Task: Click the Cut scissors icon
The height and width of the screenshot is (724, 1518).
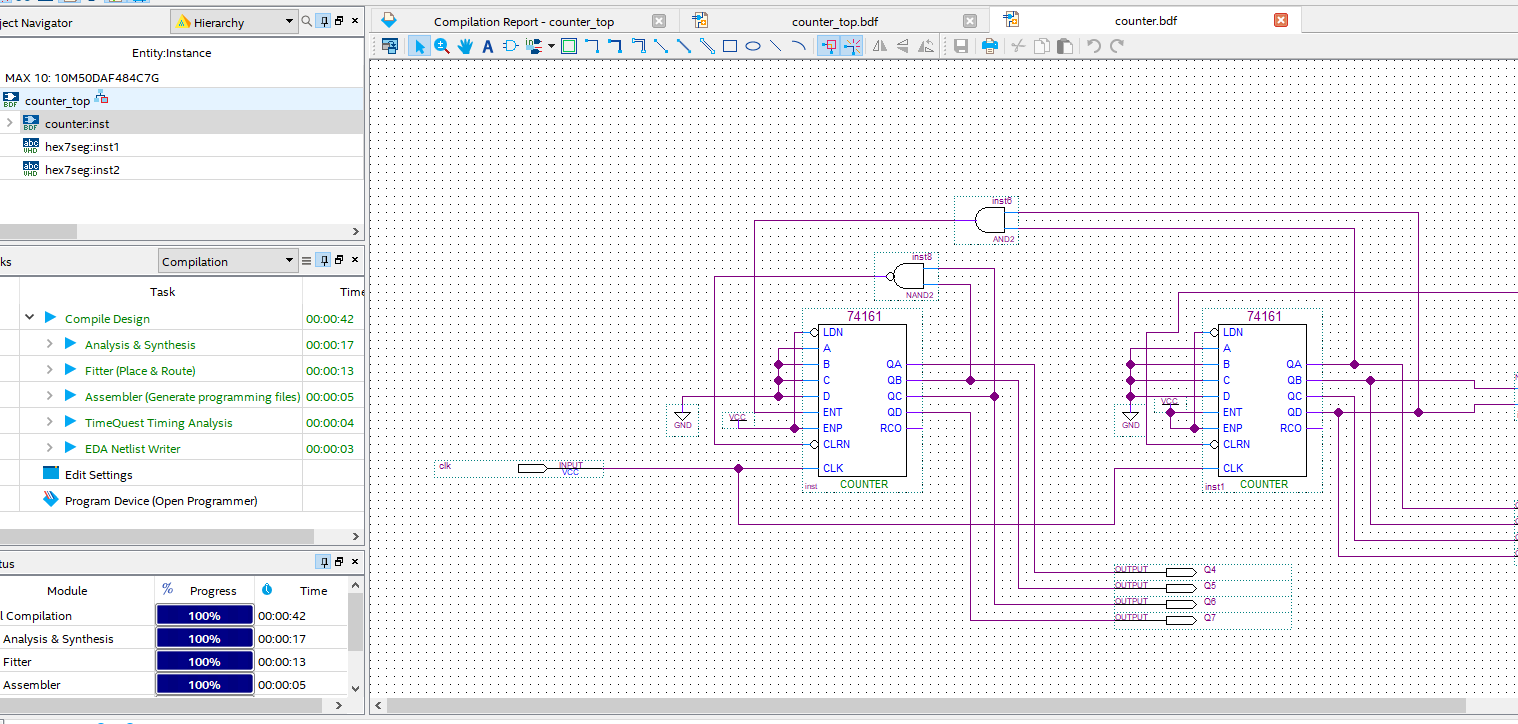Action: [x=1018, y=46]
